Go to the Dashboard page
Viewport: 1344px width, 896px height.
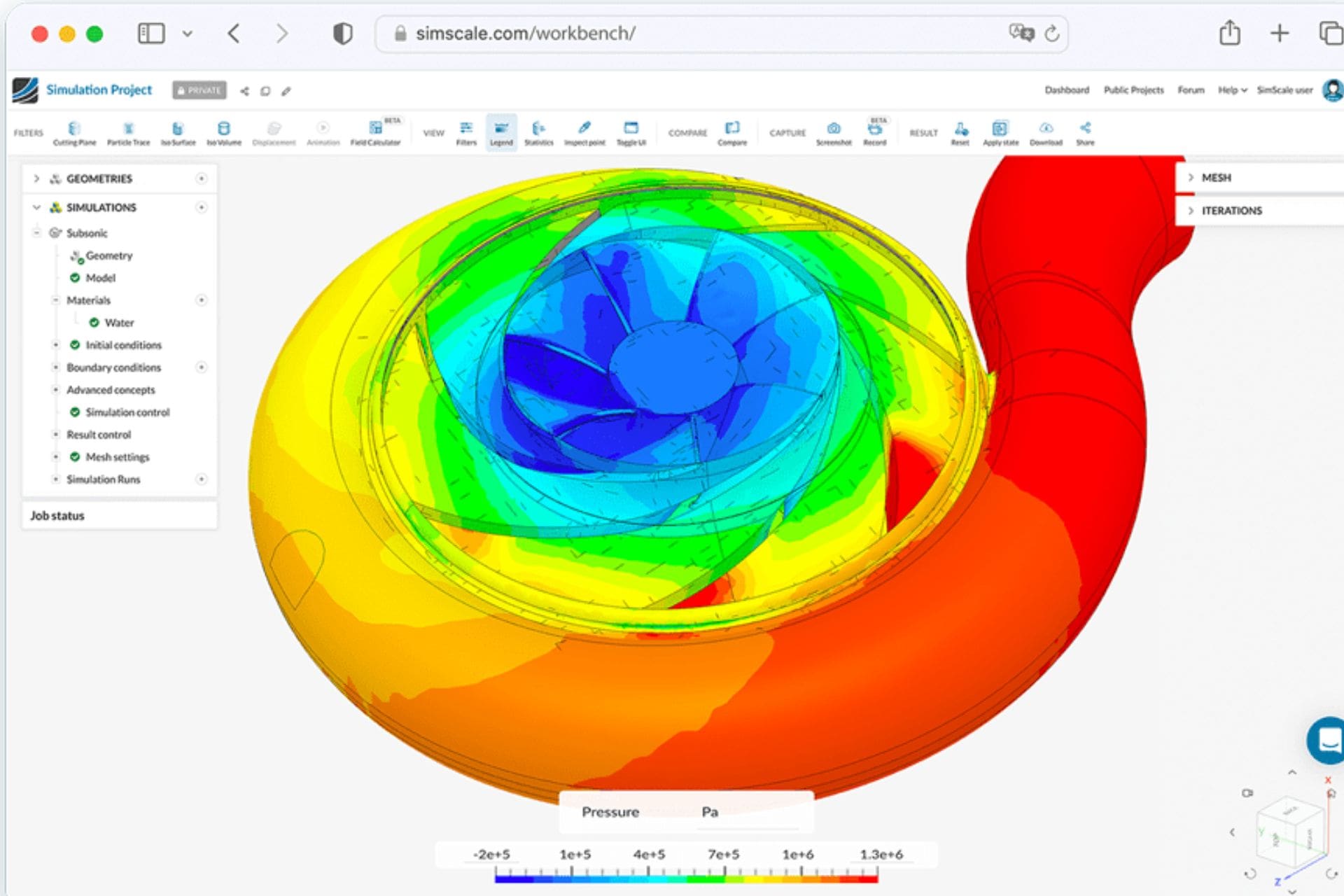tap(1067, 90)
